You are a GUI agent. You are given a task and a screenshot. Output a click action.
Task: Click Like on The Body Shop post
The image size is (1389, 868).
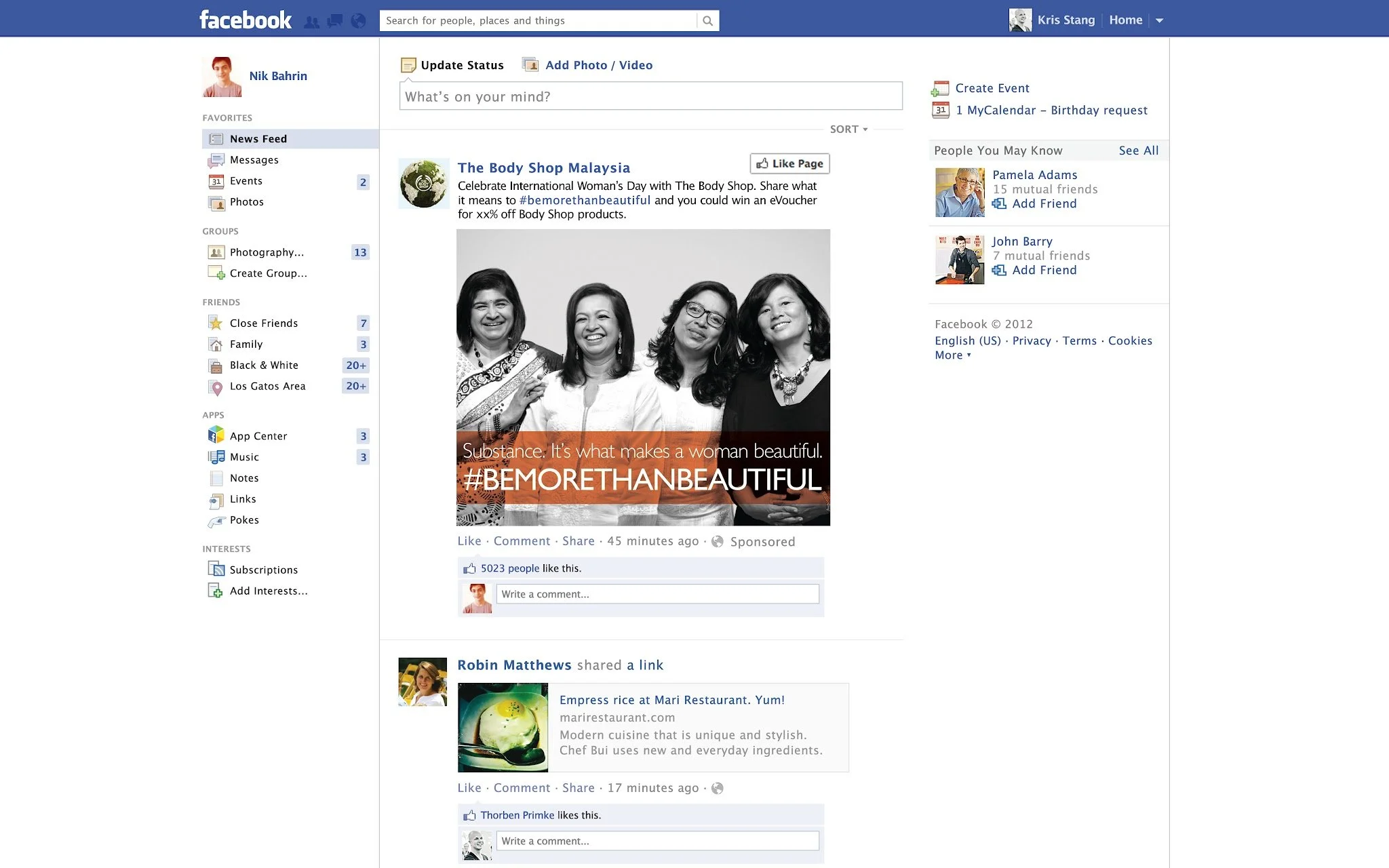(x=469, y=541)
